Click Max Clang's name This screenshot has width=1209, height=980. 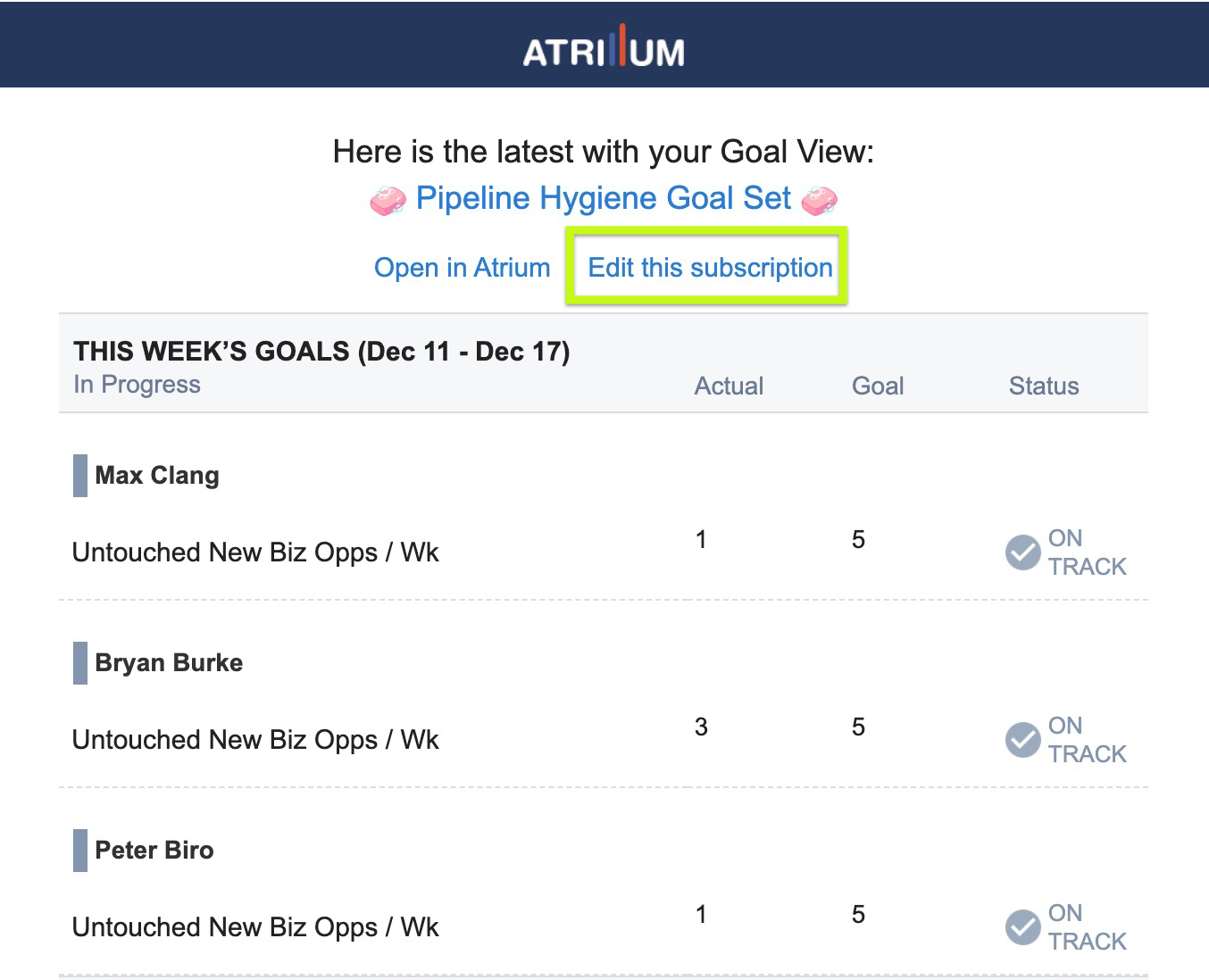[x=157, y=476]
